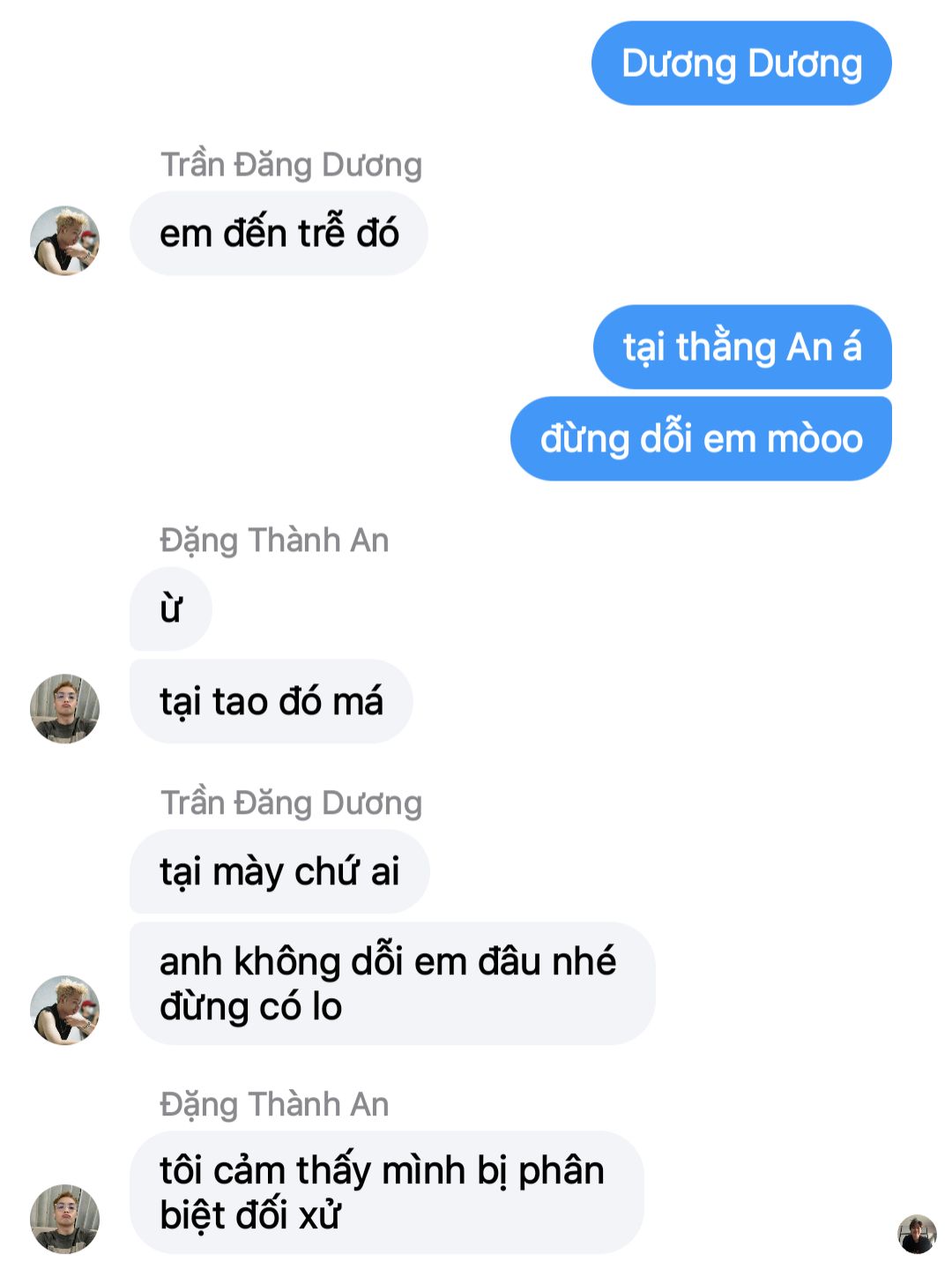Open the first 'Trần Đăng Dương' sender name label
This screenshot has height=1284, width=952.
click(291, 165)
